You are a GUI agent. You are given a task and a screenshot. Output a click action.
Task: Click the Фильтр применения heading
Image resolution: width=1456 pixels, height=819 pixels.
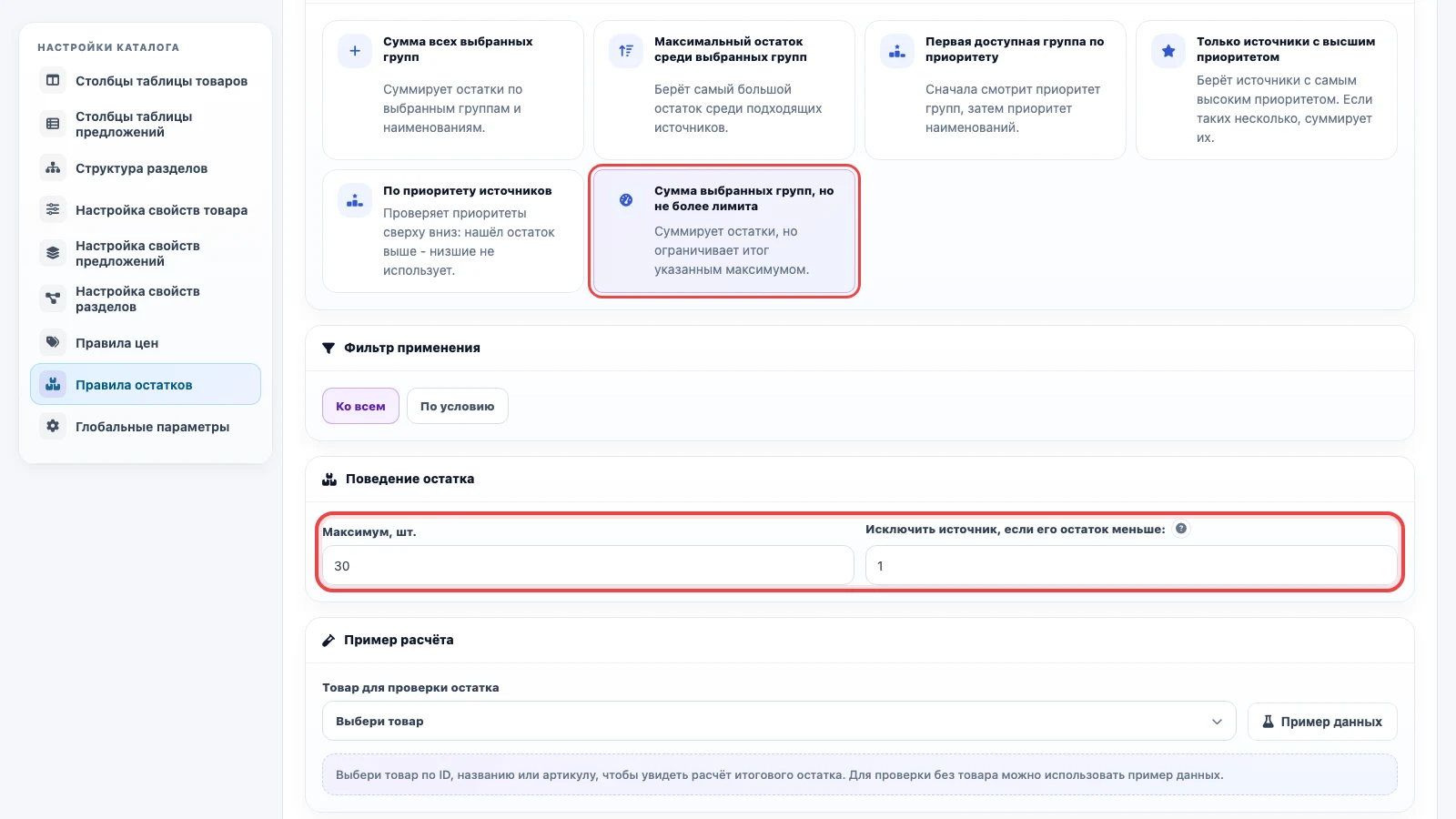[x=412, y=348]
